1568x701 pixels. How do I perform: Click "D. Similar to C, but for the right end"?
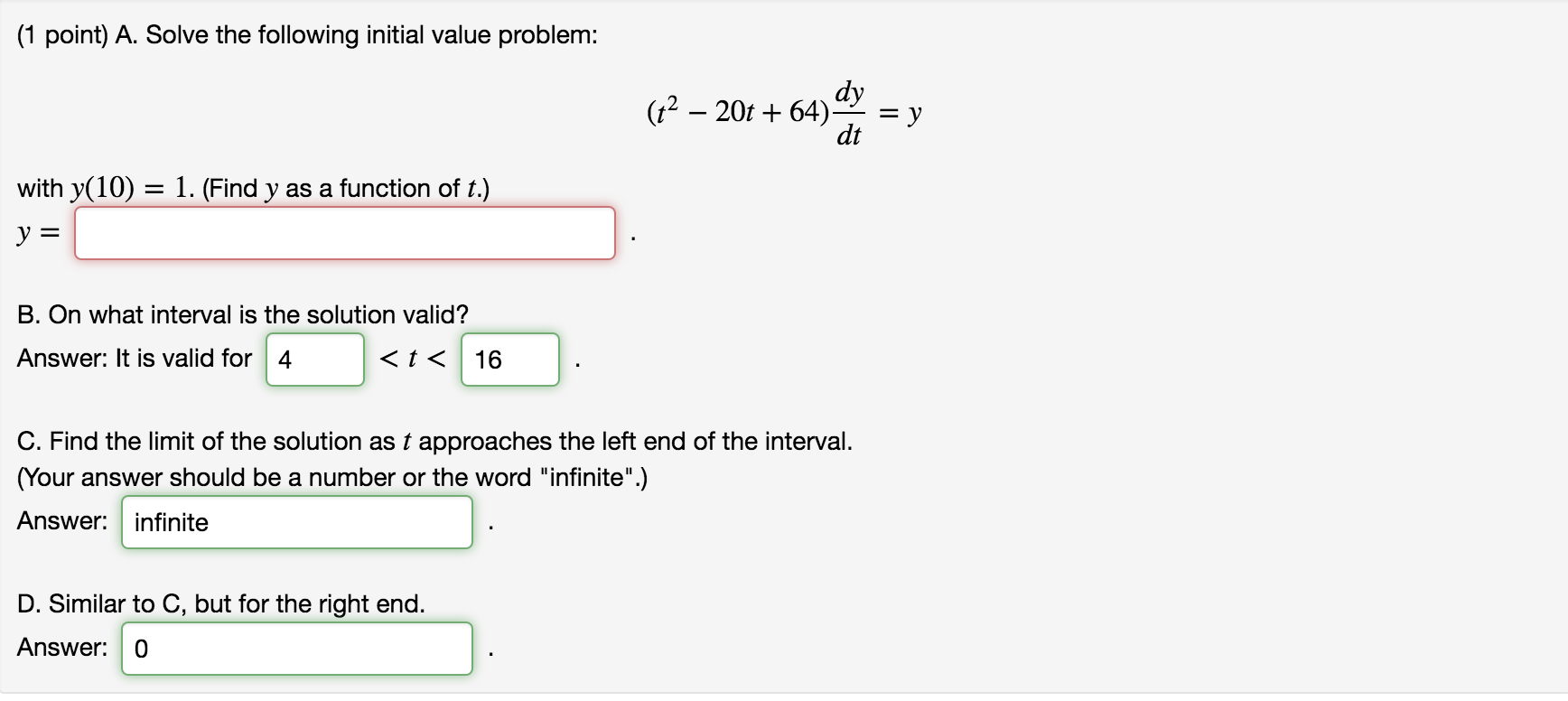point(221,603)
